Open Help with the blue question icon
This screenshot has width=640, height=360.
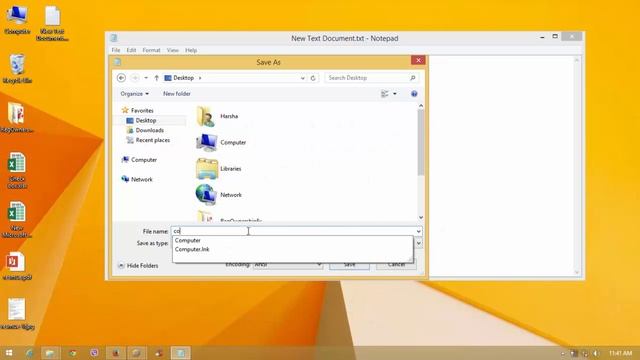tap(414, 94)
